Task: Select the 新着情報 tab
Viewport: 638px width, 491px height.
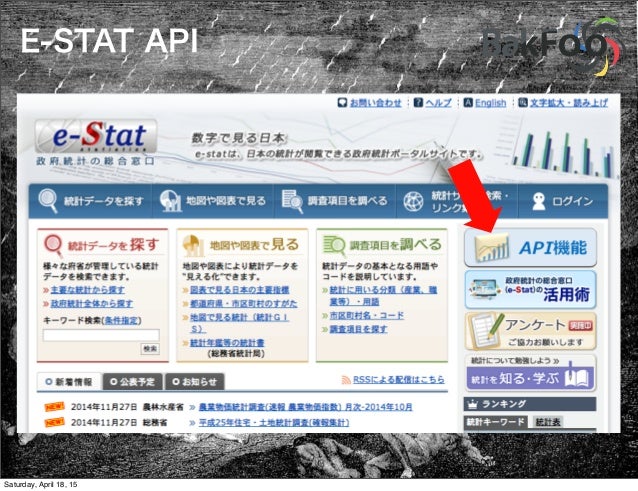Action: point(69,382)
